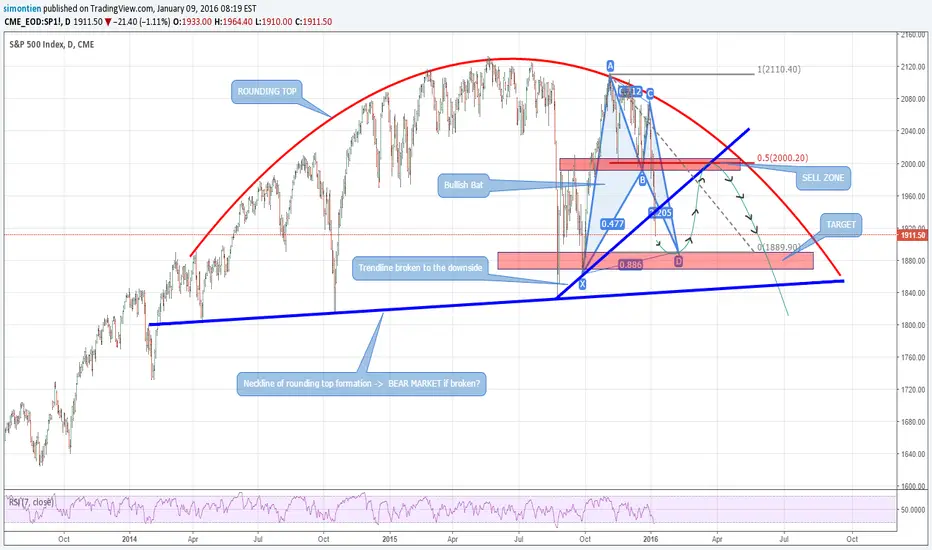
Task: Click the C:1911.50 close value in header
Action: [x=313, y=21]
